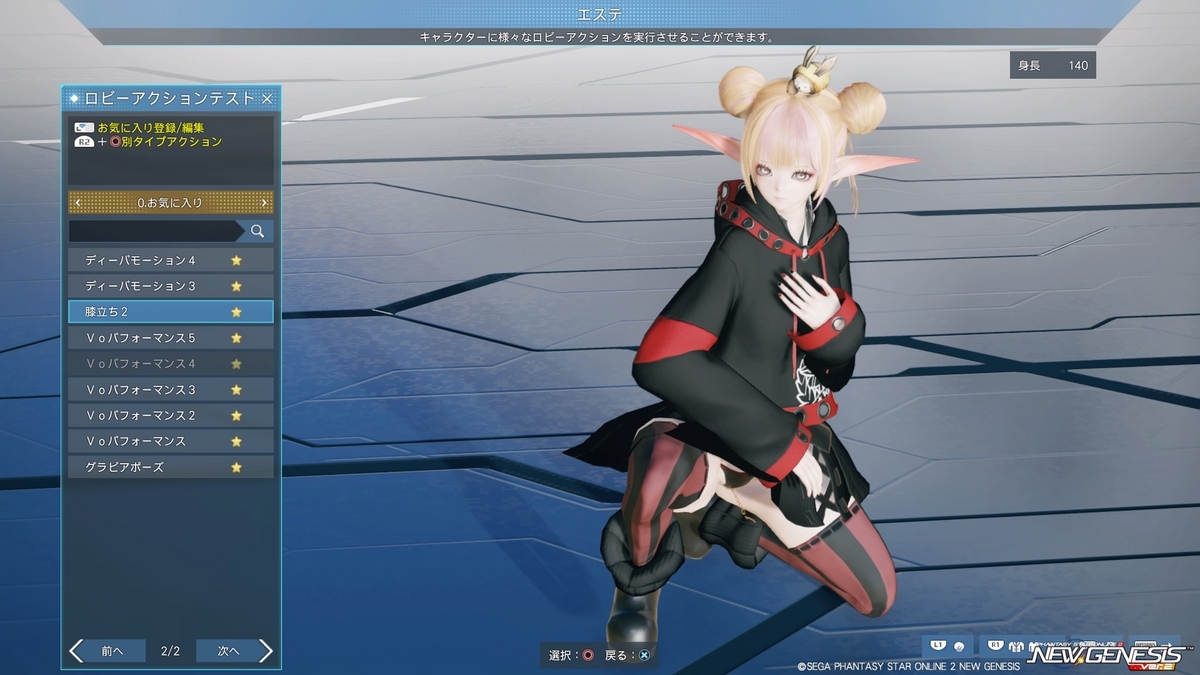1200x675 pixels.
Task: Click the page indicator 2/2
Action: [170, 651]
